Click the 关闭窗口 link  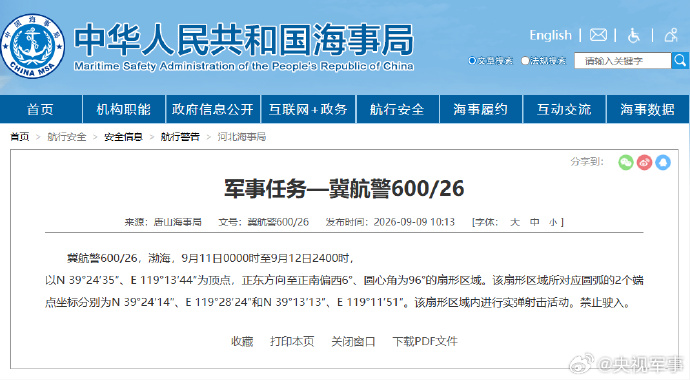coord(353,341)
